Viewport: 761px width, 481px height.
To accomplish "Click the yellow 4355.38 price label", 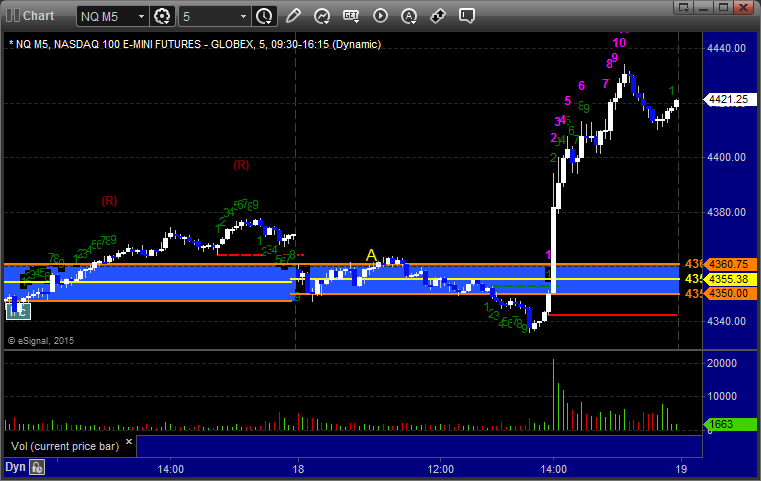I will pyautogui.click(x=728, y=279).
